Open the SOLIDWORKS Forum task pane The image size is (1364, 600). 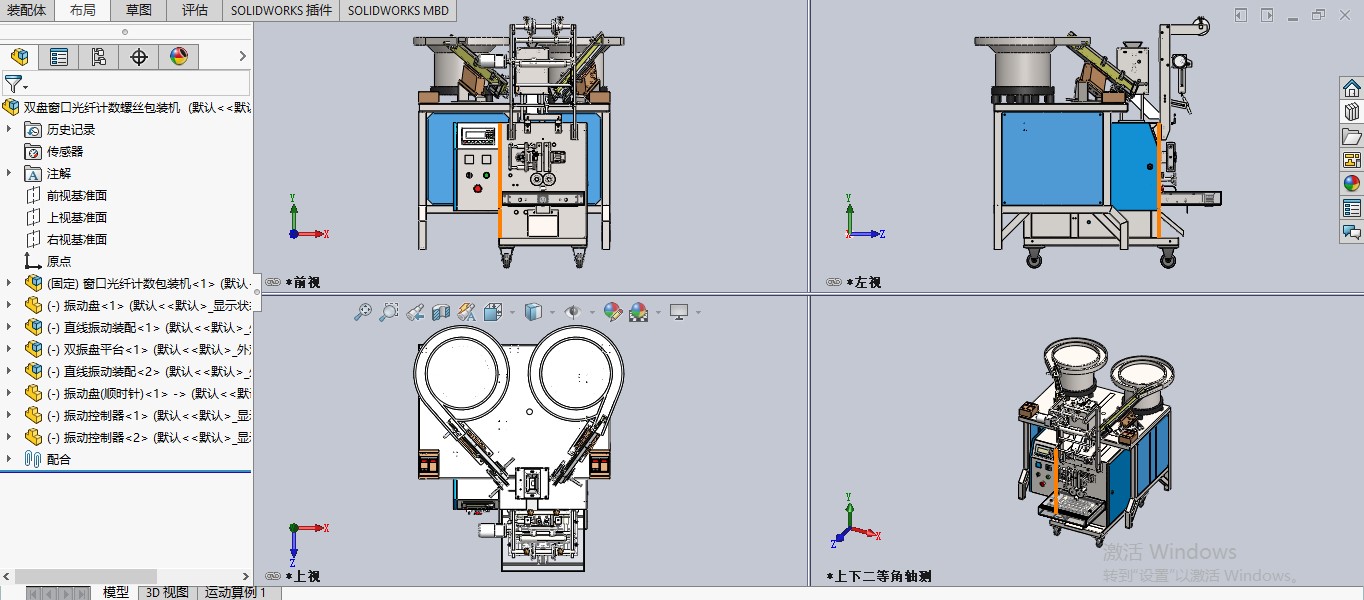tap(1352, 232)
